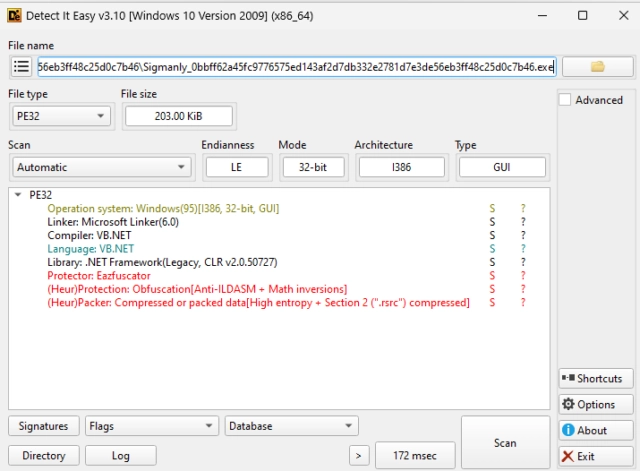Click 'S' next to Protector: Eazfuscator

[492, 275]
